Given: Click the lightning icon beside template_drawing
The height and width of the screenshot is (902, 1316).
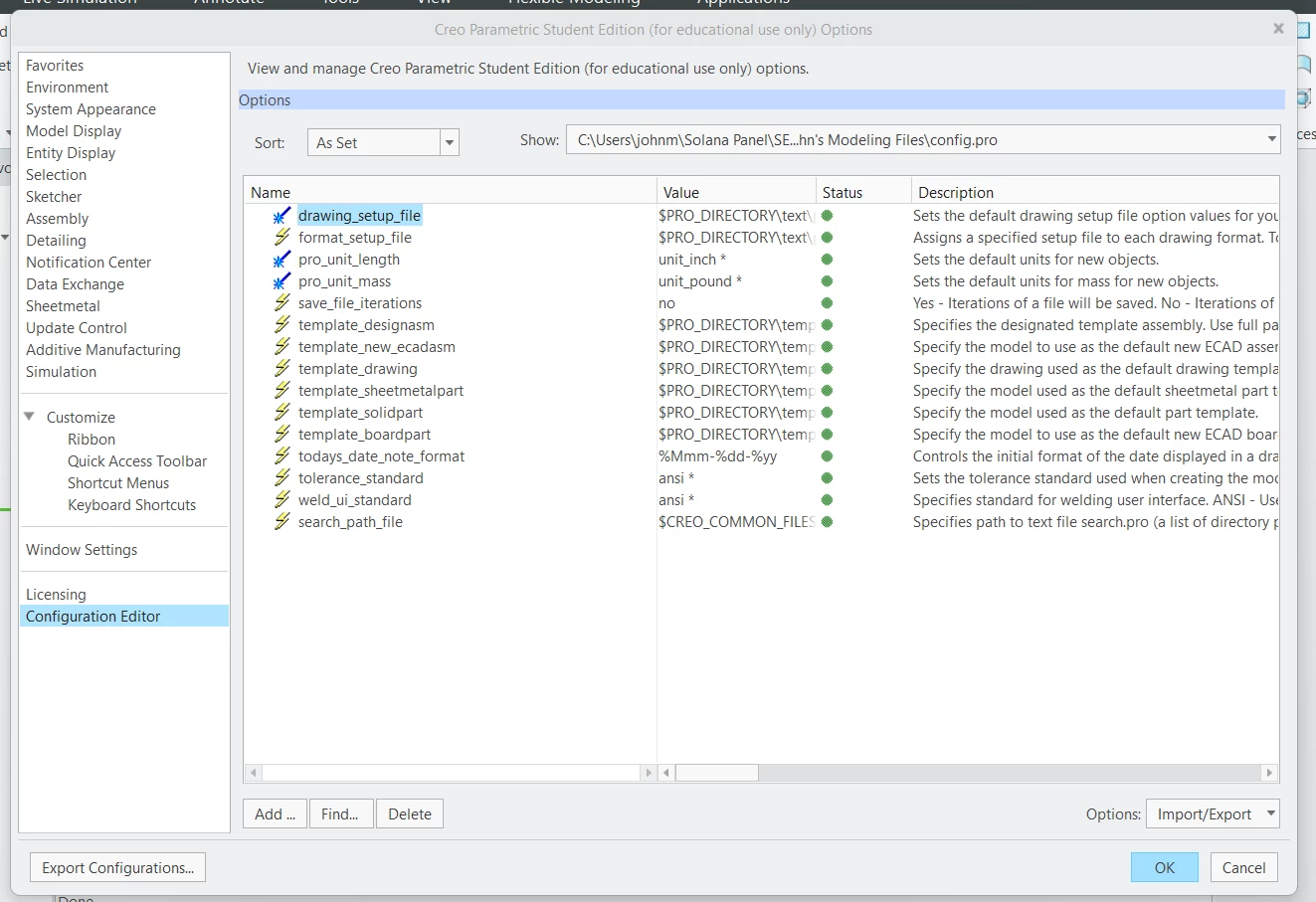Looking at the screenshot, I should pos(282,369).
